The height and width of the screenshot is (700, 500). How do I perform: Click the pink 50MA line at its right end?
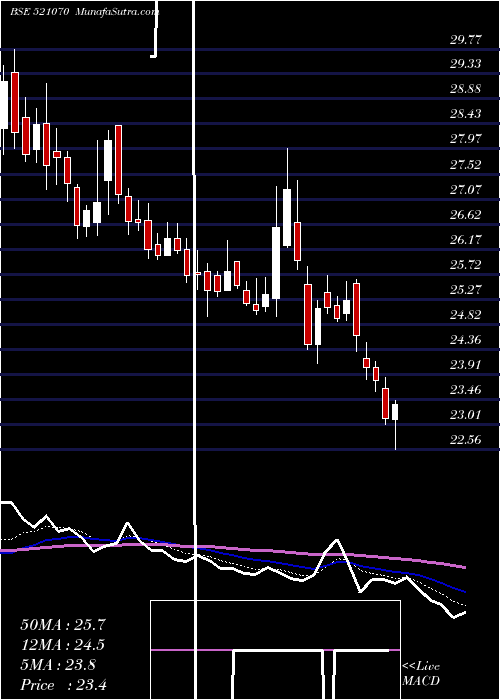(x=463, y=567)
